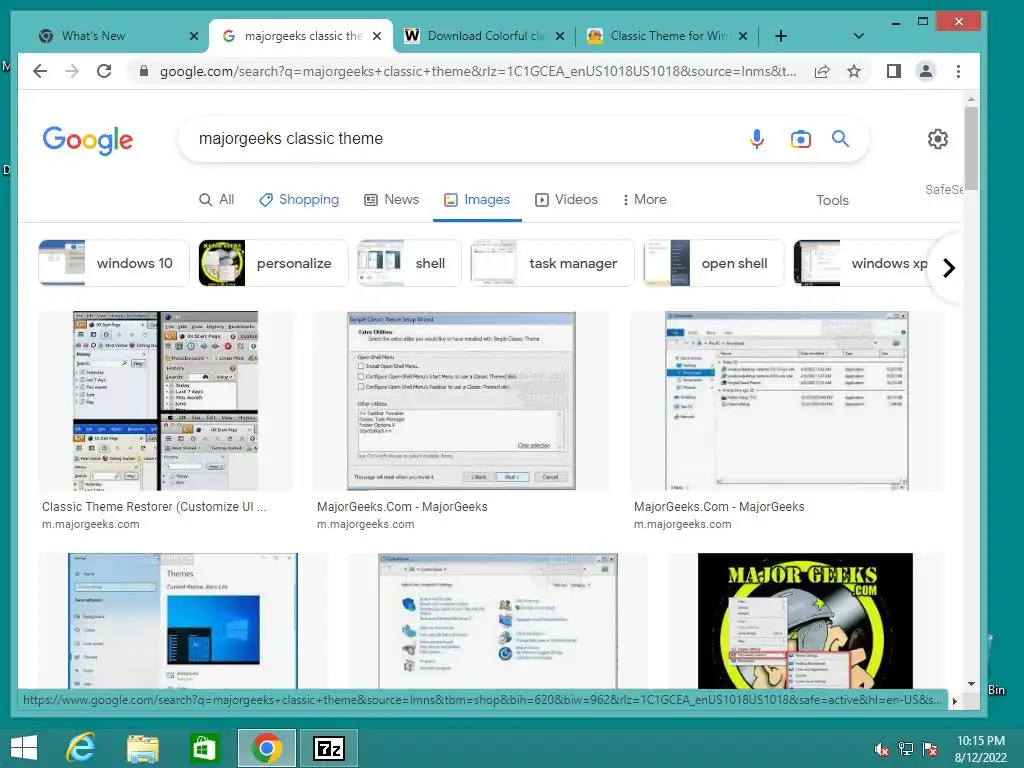Screen dimensions: 1024x768
Task: Open the Major Geeks logo thumbnail
Action: pos(805,621)
